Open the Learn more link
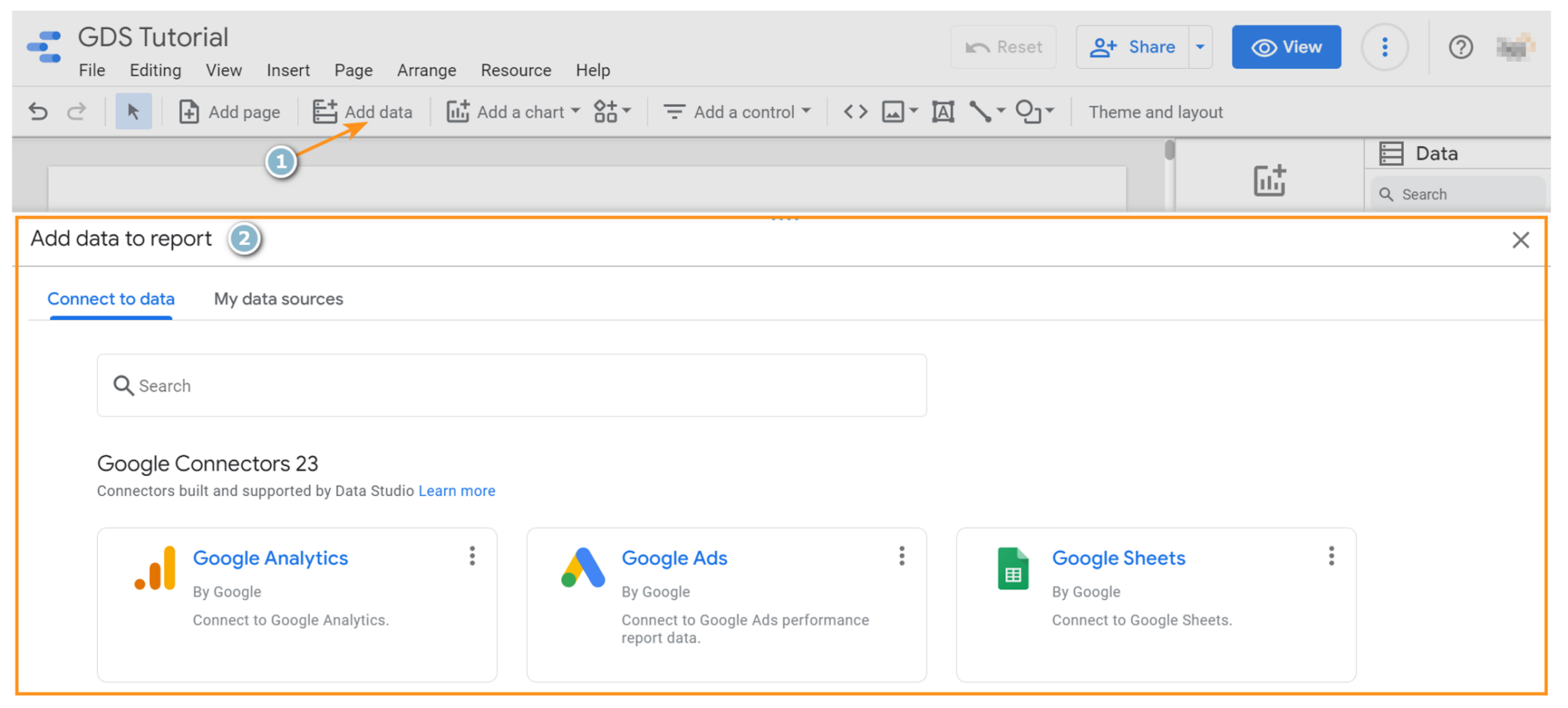Image resolution: width=1568 pixels, height=708 pixels. tap(456, 491)
